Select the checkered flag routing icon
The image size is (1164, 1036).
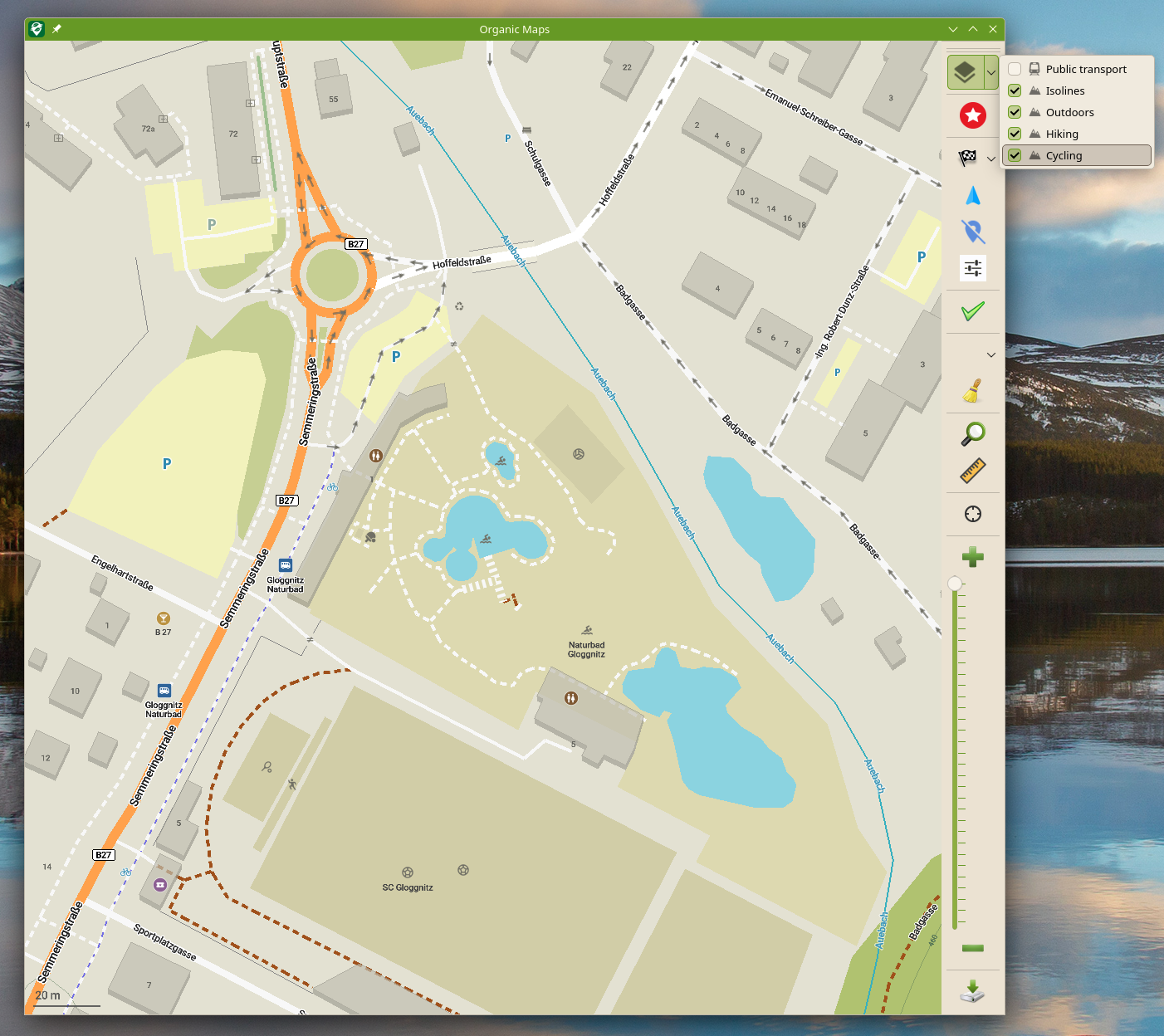click(x=967, y=158)
